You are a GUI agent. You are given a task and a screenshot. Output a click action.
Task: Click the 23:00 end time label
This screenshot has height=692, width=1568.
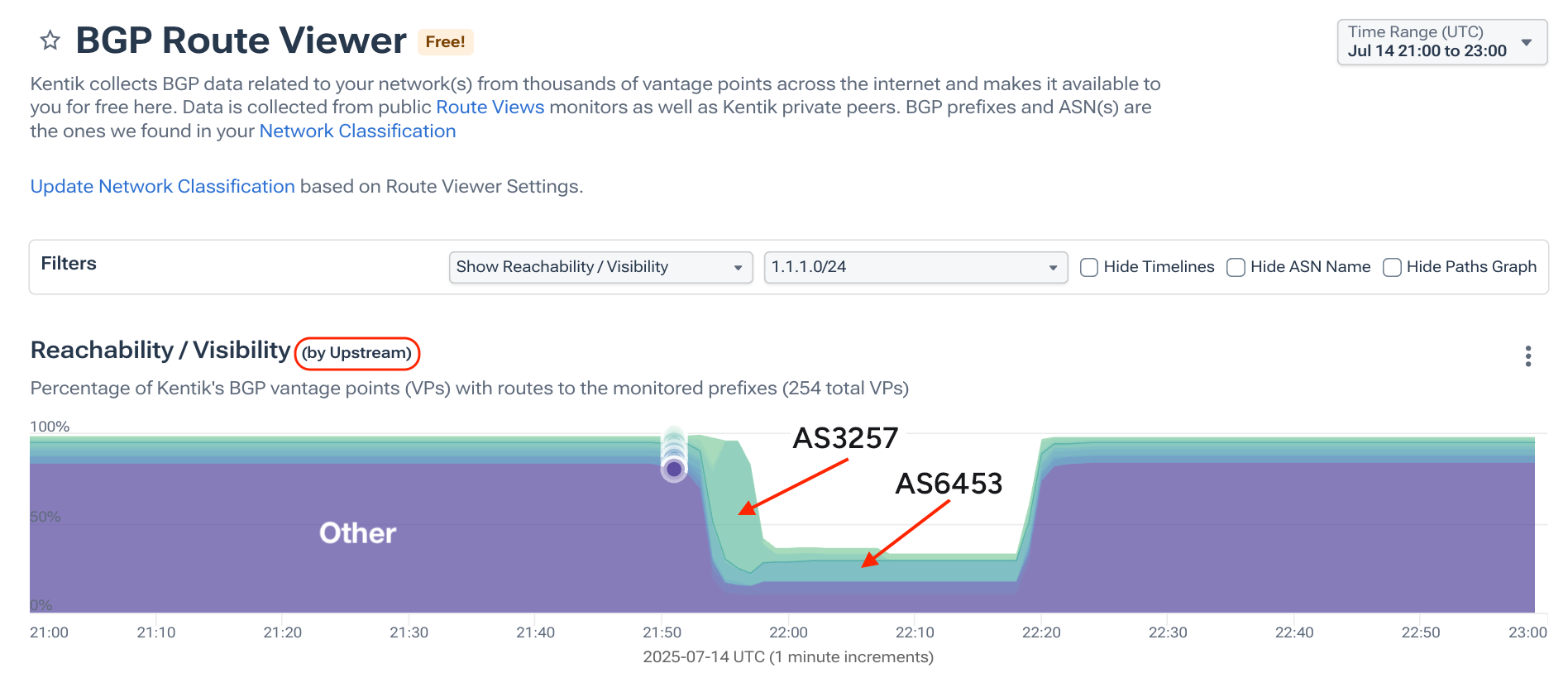click(1527, 632)
